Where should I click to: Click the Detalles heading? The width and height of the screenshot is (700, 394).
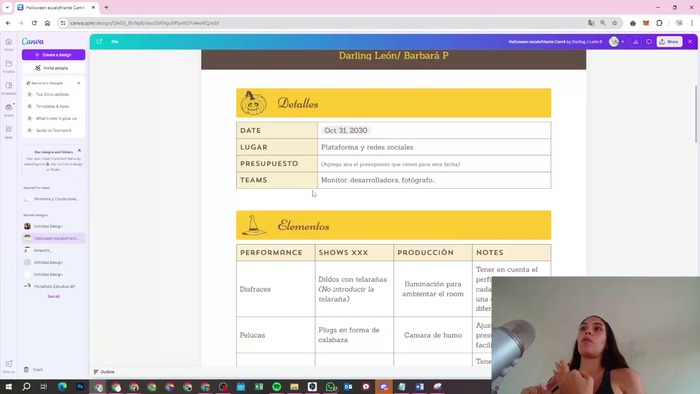298,104
